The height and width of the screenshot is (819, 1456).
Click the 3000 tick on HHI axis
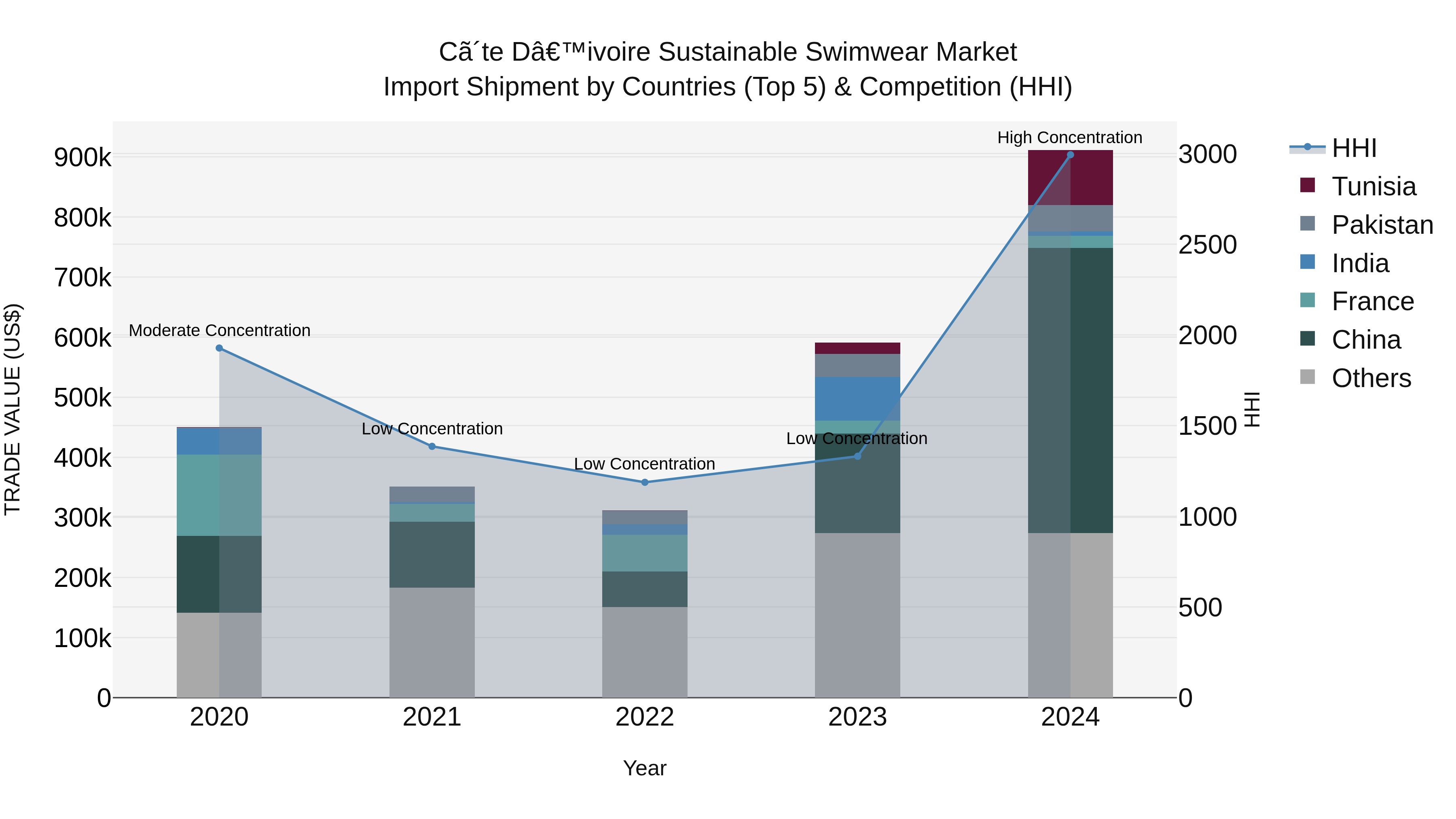(1208, 154)
